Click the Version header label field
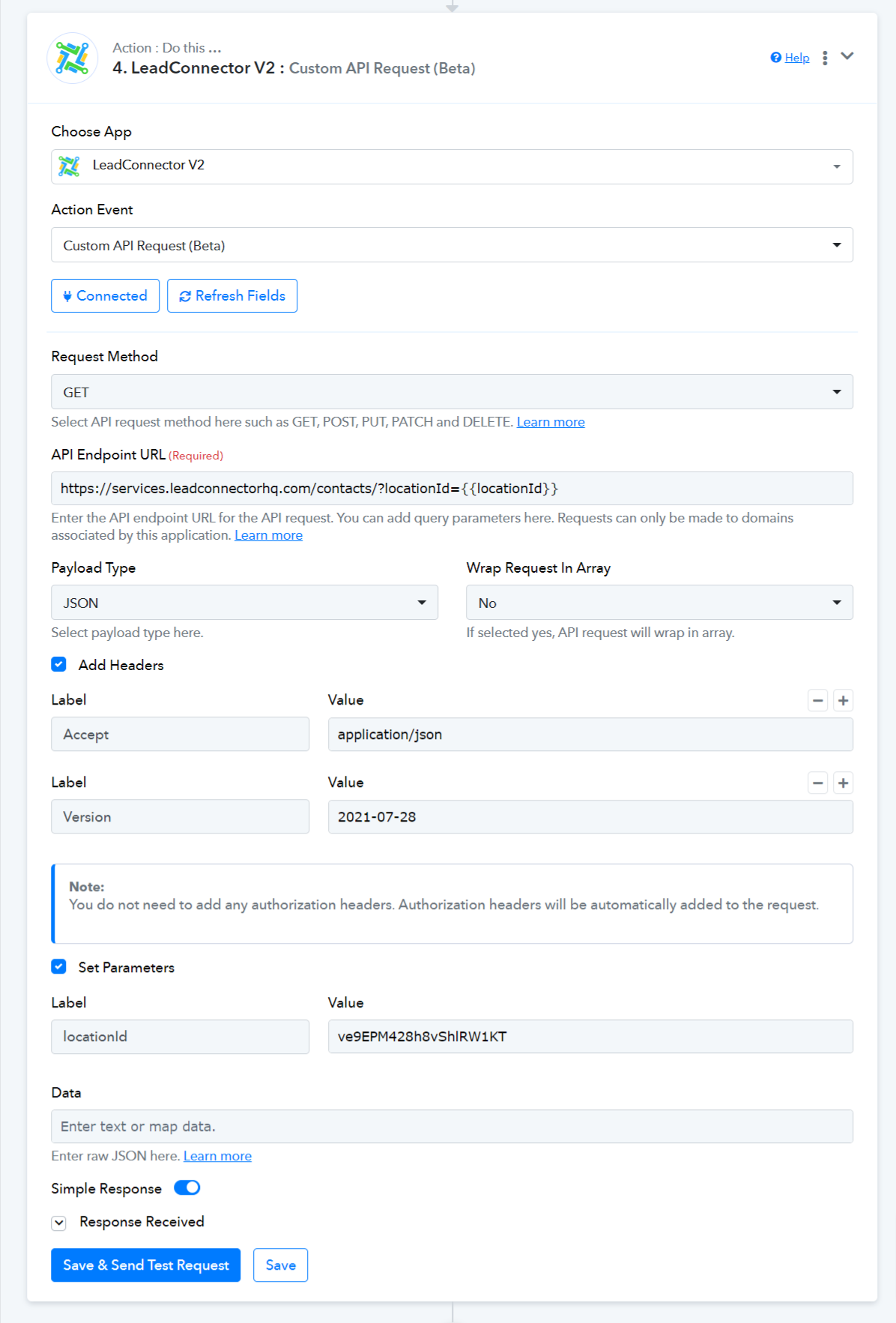Viewport: 896px width, 1323px height. 180,816
